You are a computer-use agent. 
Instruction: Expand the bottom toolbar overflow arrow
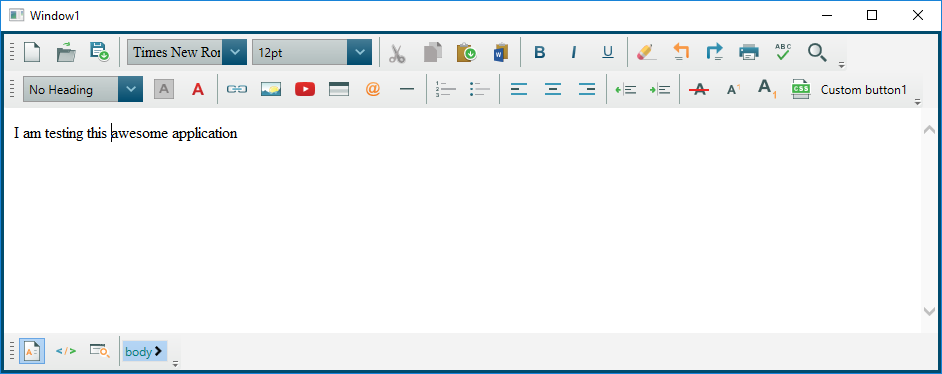(x=175, y=364)
